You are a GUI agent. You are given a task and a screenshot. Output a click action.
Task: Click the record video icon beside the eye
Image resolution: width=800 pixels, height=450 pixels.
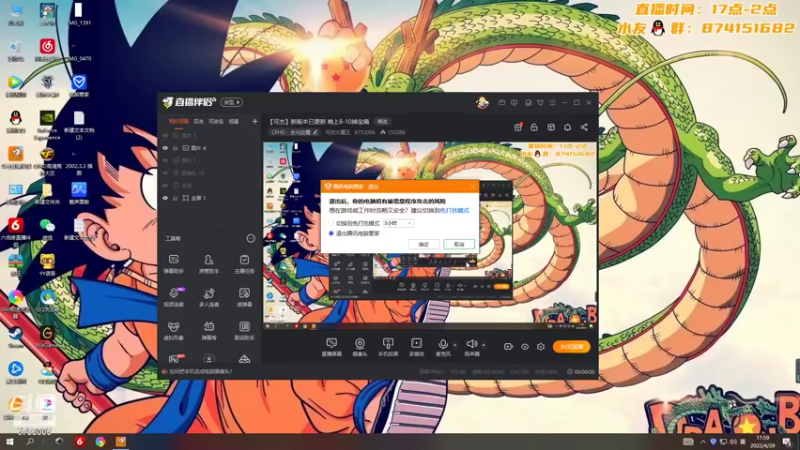(508, 346)
